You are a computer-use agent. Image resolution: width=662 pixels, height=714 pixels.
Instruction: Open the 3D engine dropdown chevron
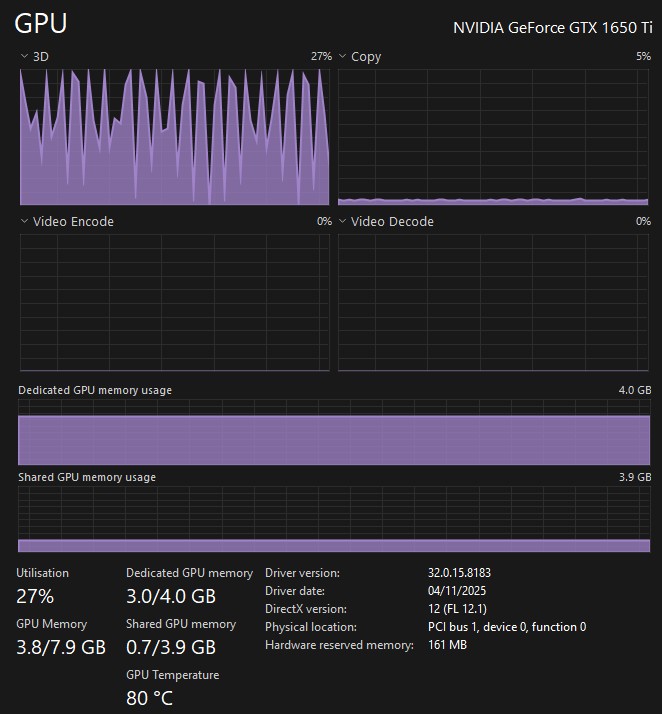(24, 57)
